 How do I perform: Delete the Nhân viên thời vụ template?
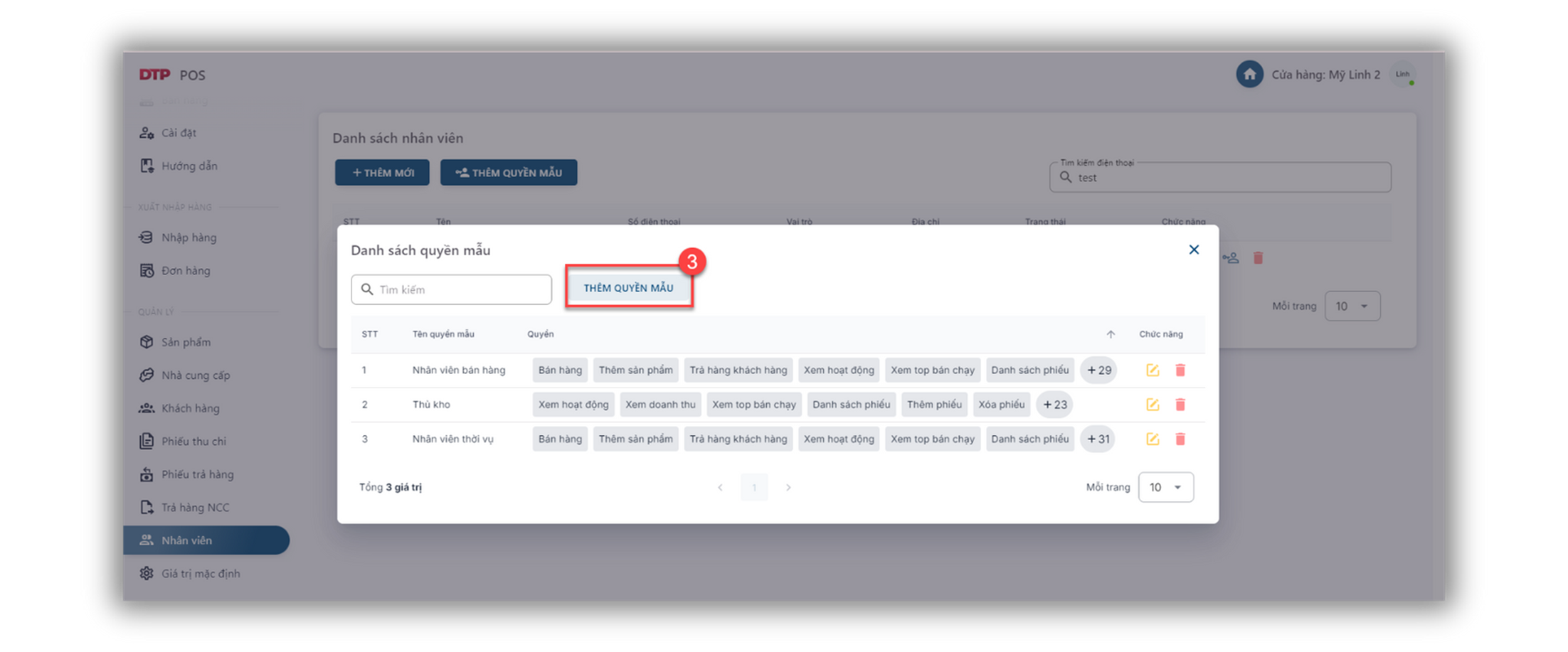[x=1180, y=439]
